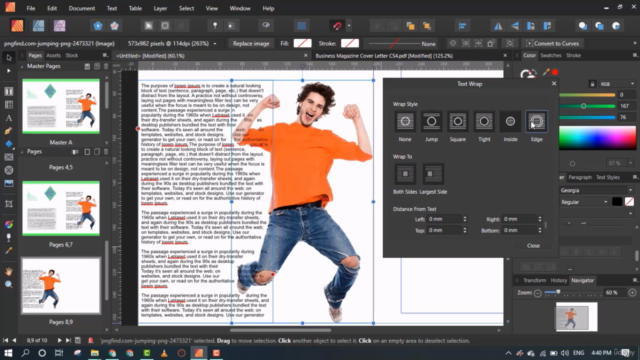Collapse the Master Pages section
The image size is (640, 360).
(22, 66)
